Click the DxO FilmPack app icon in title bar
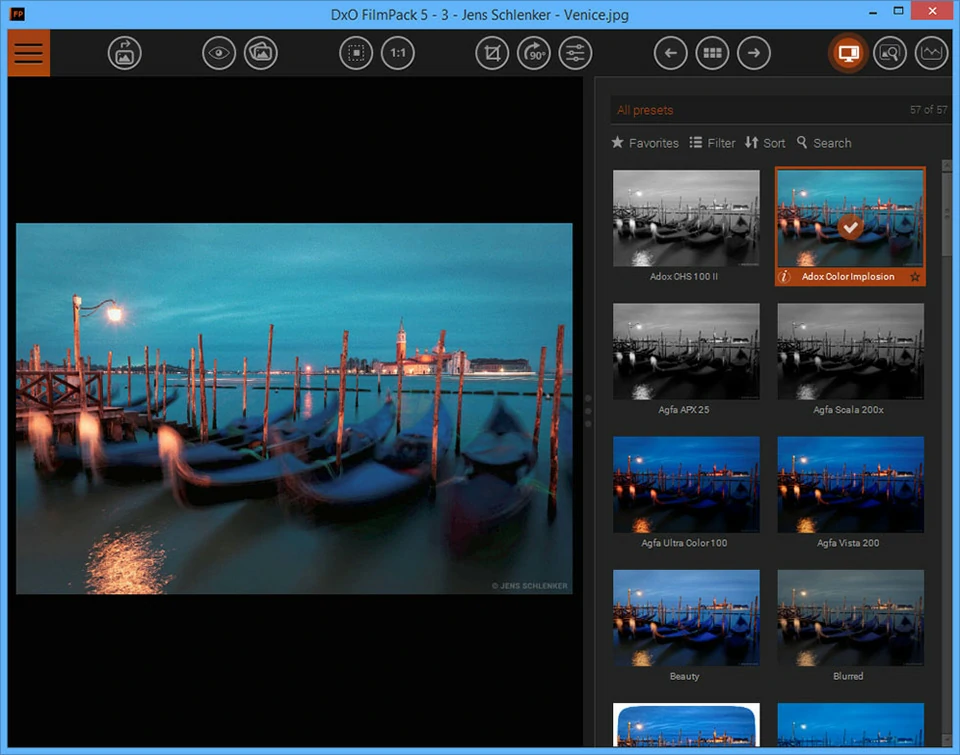Screen dimensions: 960x755 click(17, 13)
